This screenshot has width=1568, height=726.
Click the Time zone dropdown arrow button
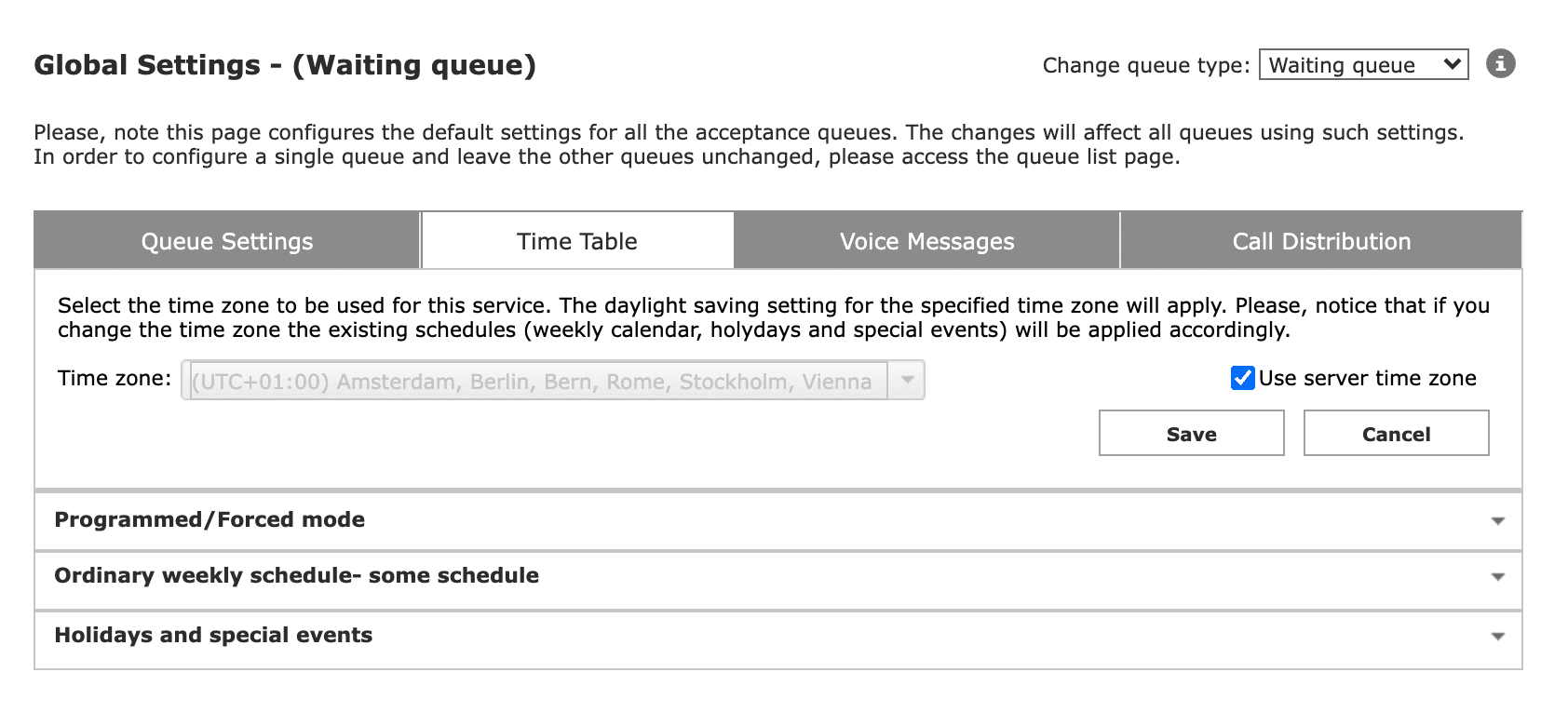point(907,381)
